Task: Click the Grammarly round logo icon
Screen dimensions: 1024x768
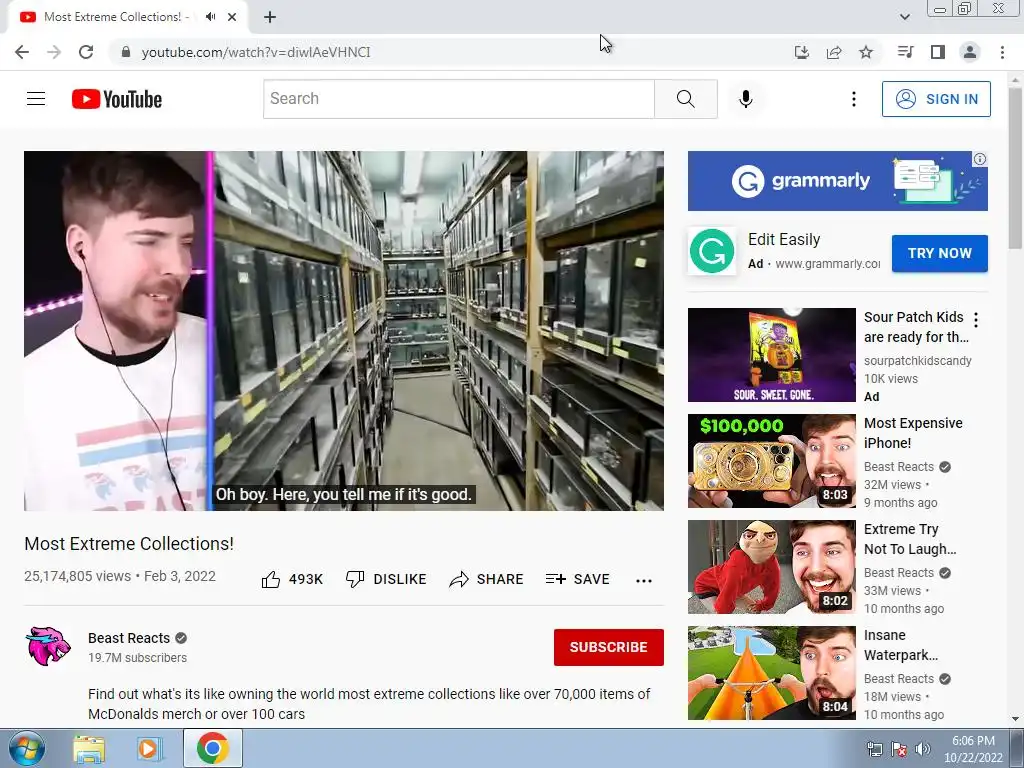Action: [712, 251]
